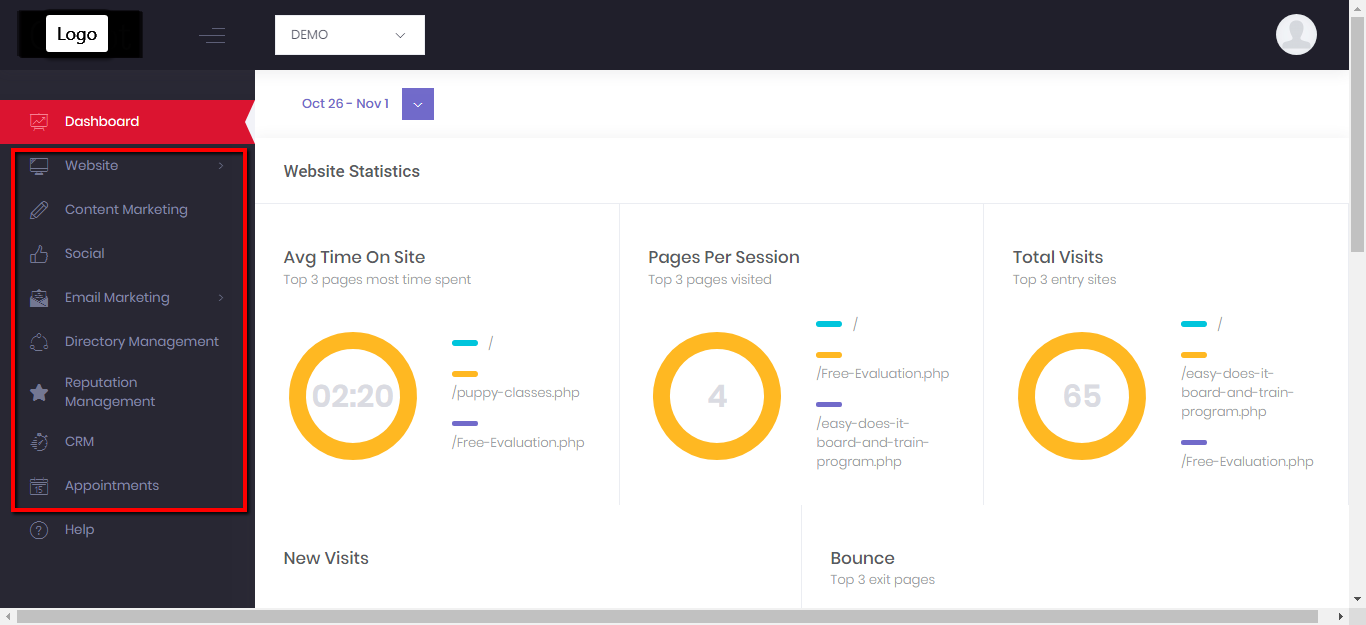Image resolution: width=1366 pixels, height=625 pixels.
Task: Click the Email Marketing envelope icon
Action: click(x=39, y=298)
